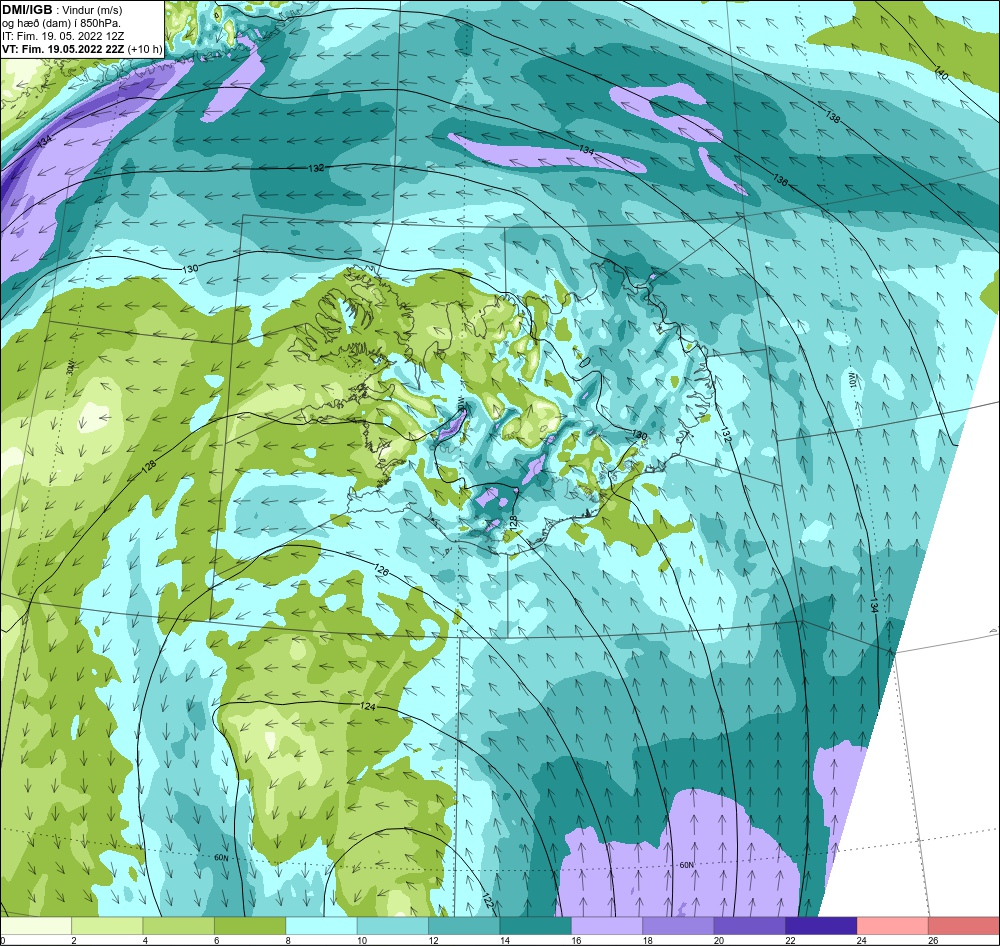Click the legend scale label '16'
Viewport: 1000px width, 946px height.
576,940
